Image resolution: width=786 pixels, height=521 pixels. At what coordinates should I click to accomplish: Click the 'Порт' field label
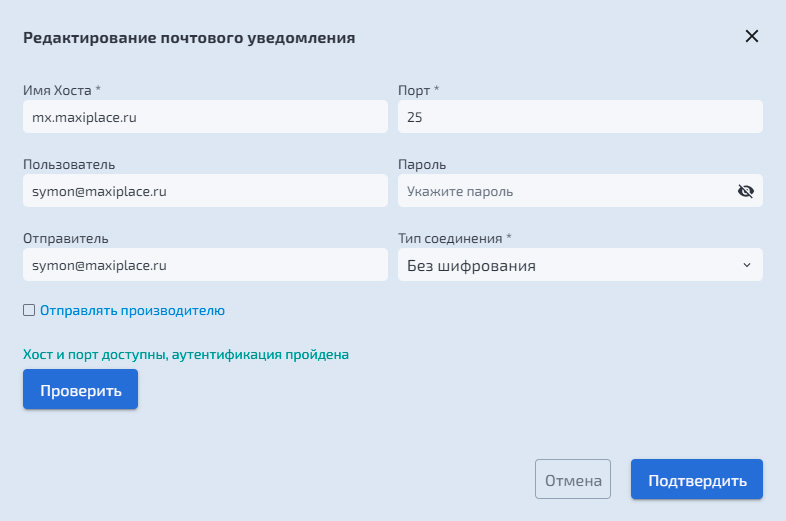point(419,91)
